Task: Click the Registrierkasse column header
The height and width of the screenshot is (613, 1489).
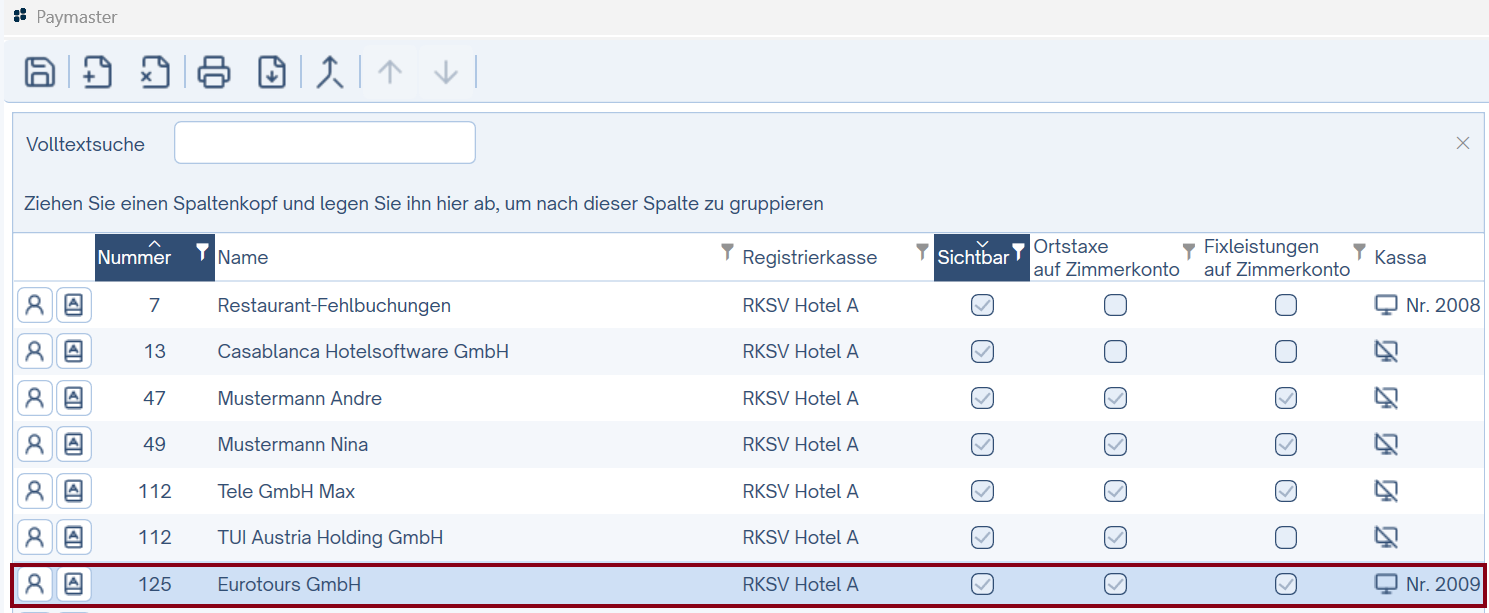Action: click(810, 257)
